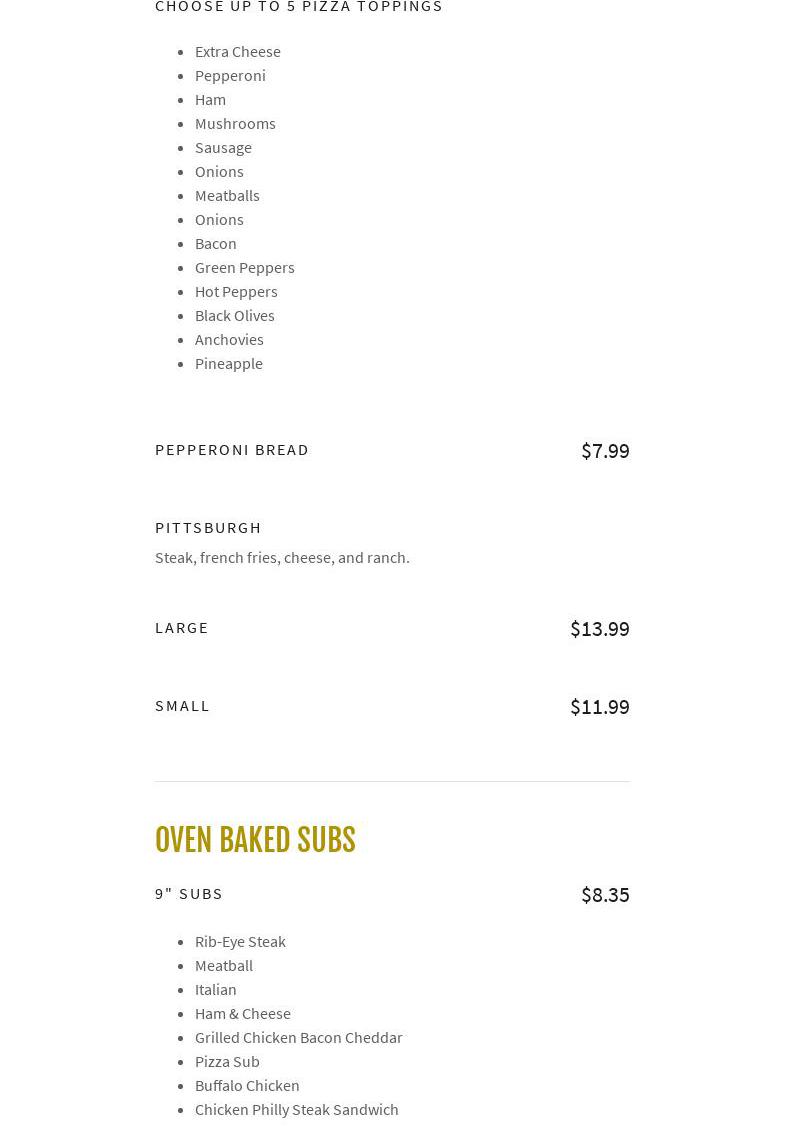
Task: Select the Pittsburgh heading
Action: point(208,528)
